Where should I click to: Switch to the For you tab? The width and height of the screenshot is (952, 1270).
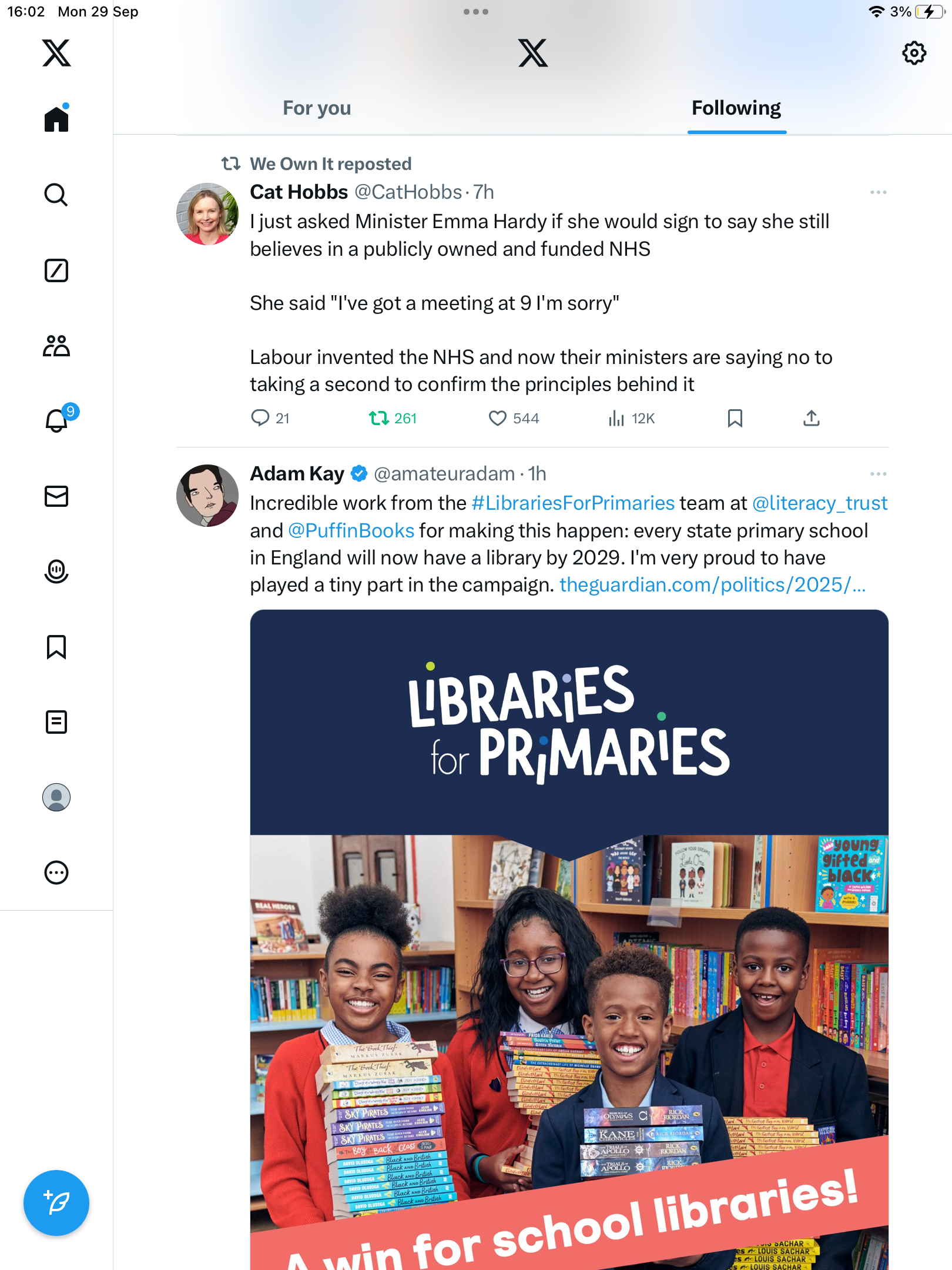(317, 108)
